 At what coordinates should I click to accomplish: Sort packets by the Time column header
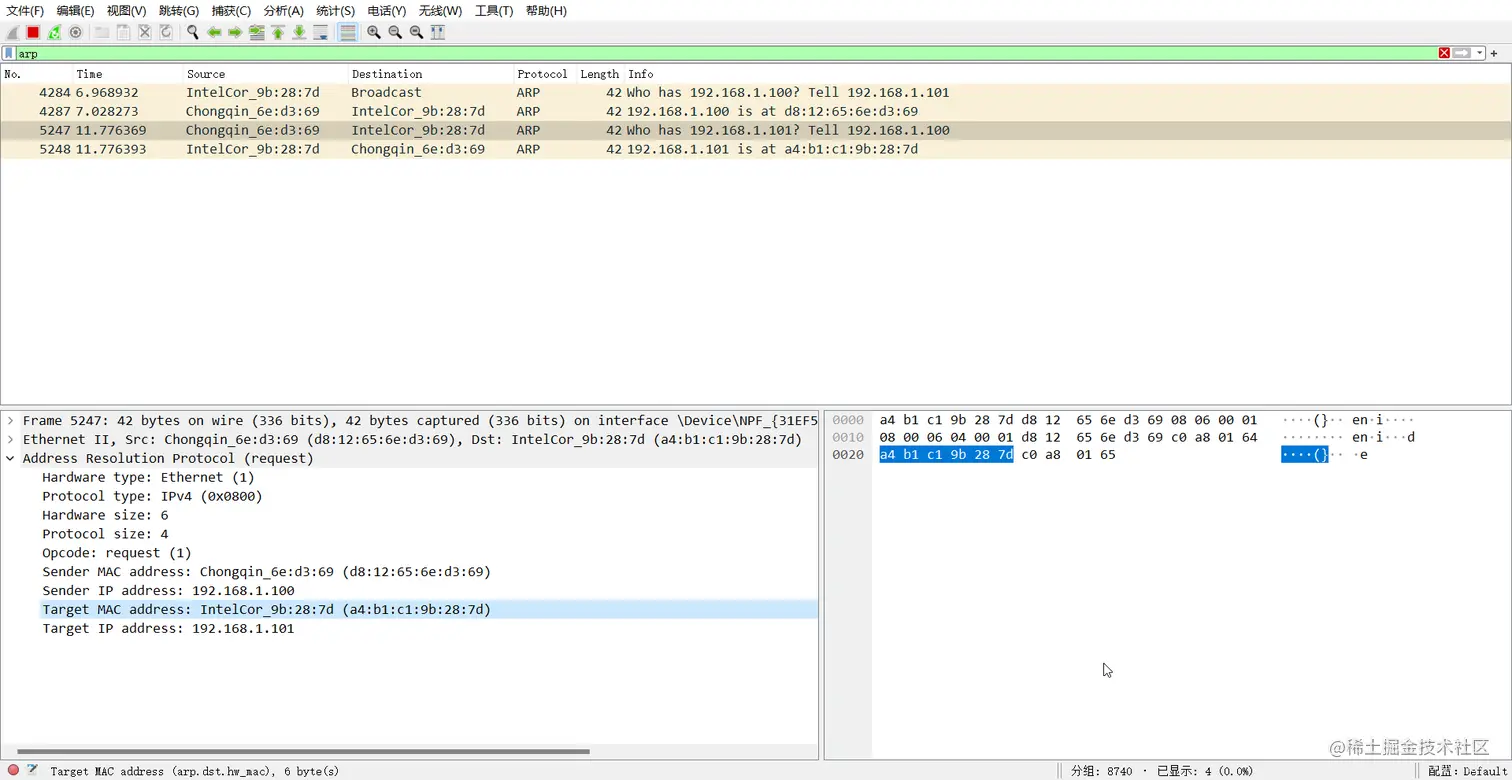point(127,74)
